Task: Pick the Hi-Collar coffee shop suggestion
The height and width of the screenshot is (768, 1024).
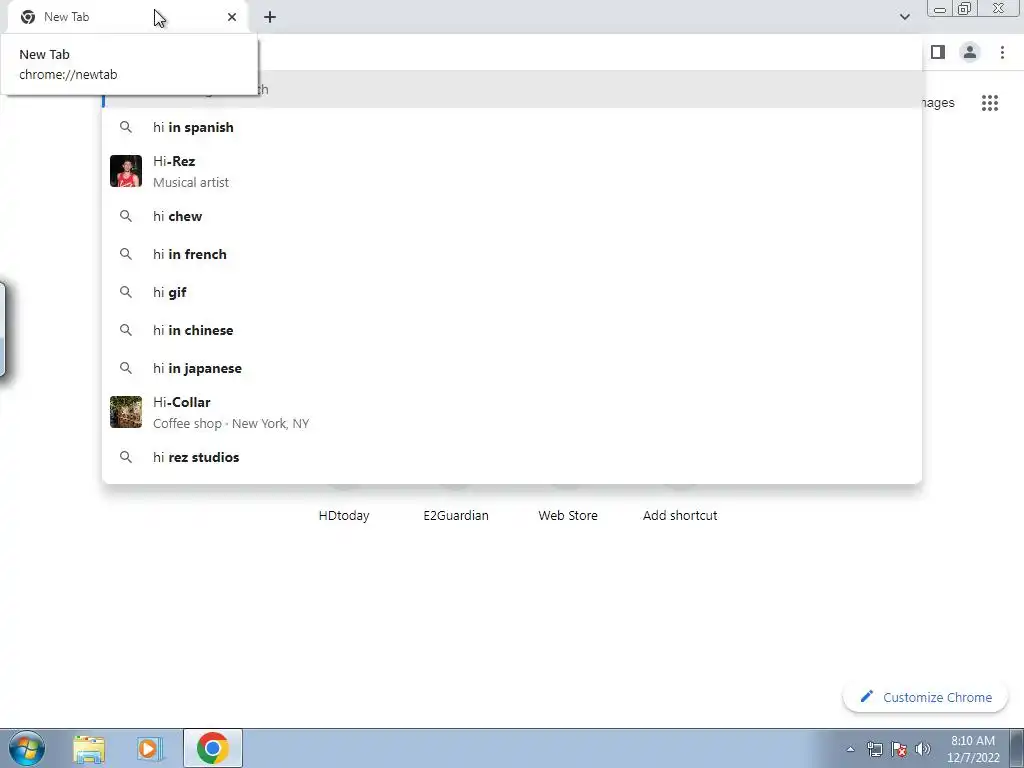Action: pos(512,412)
